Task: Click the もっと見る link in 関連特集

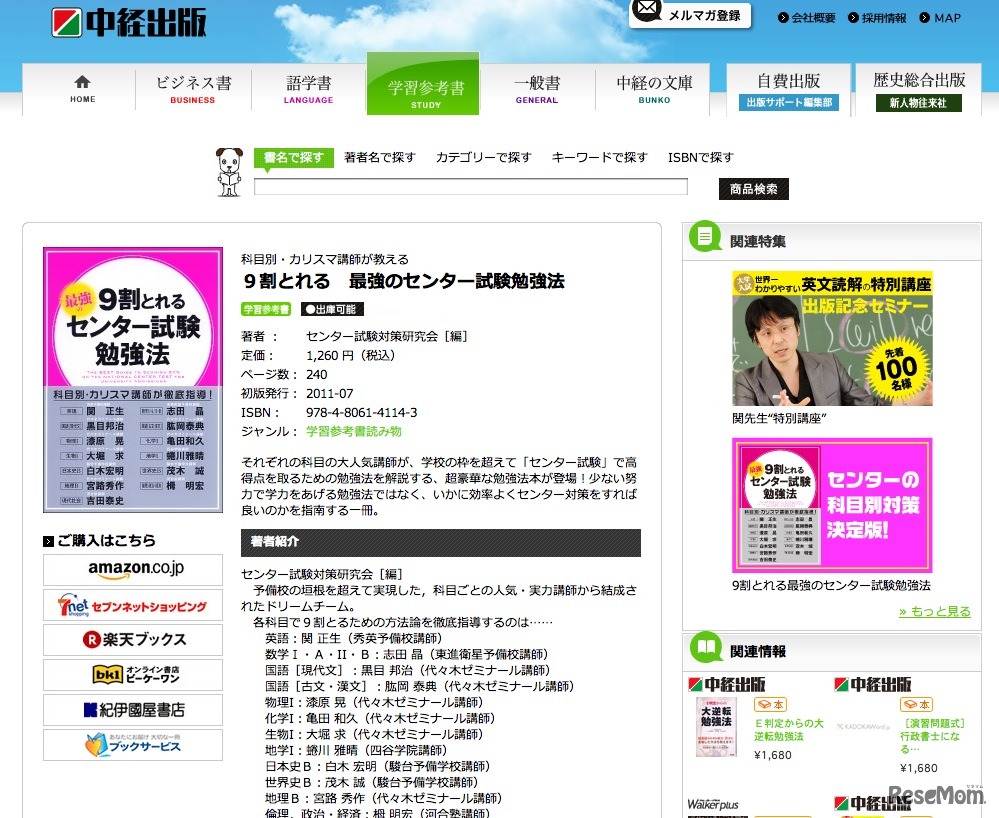Action: pyautogui.click(x=933, y=610)
